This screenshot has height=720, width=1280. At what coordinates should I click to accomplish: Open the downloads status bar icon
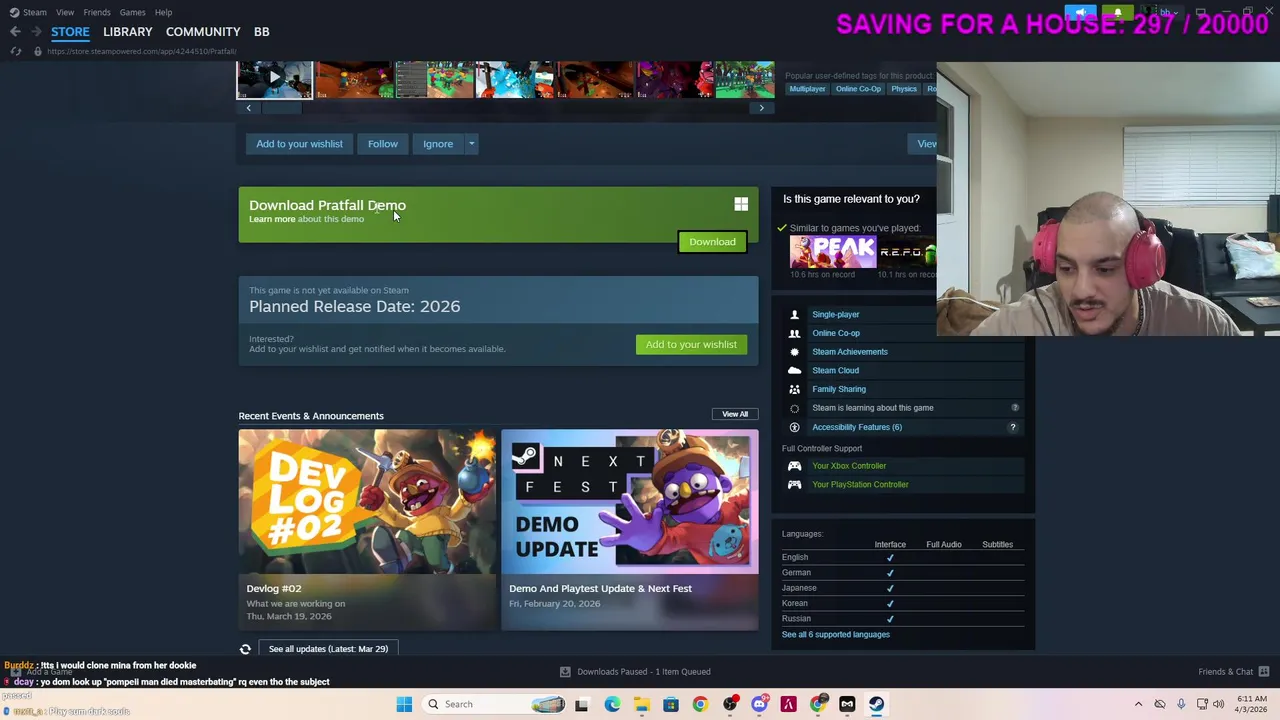click(565, 672)
